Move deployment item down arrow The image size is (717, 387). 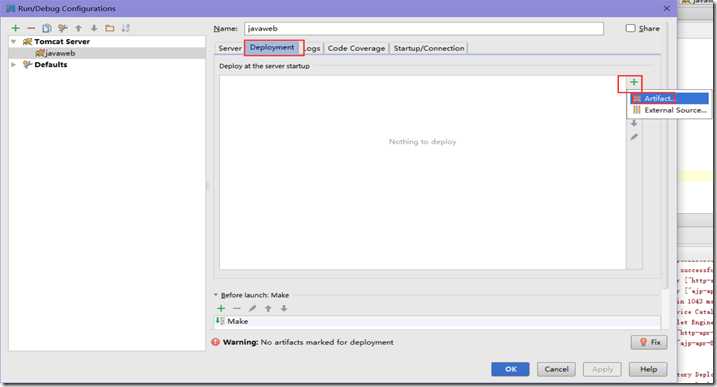(x=634, y=124)
